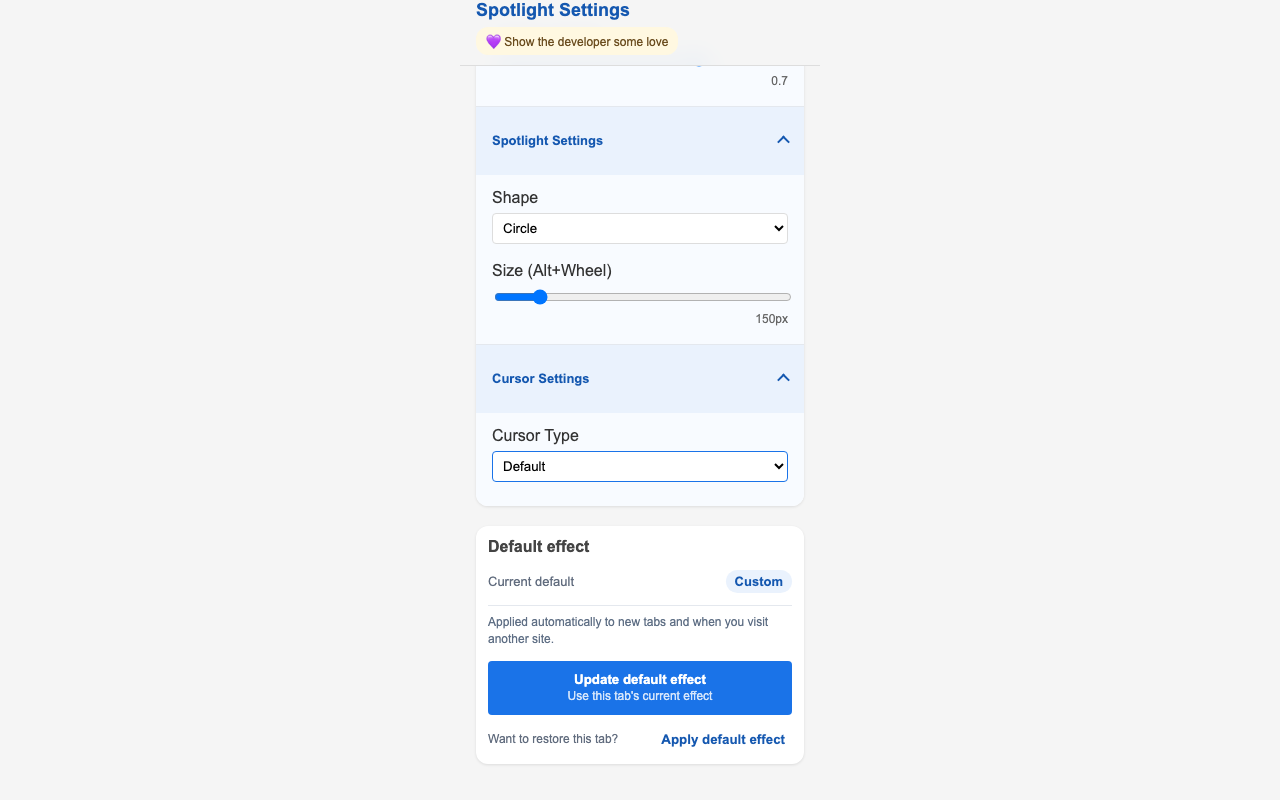This screenshot has height=800, width=1280.
Task: Click the Cursor Settings section header label
Action: (540, 379)
